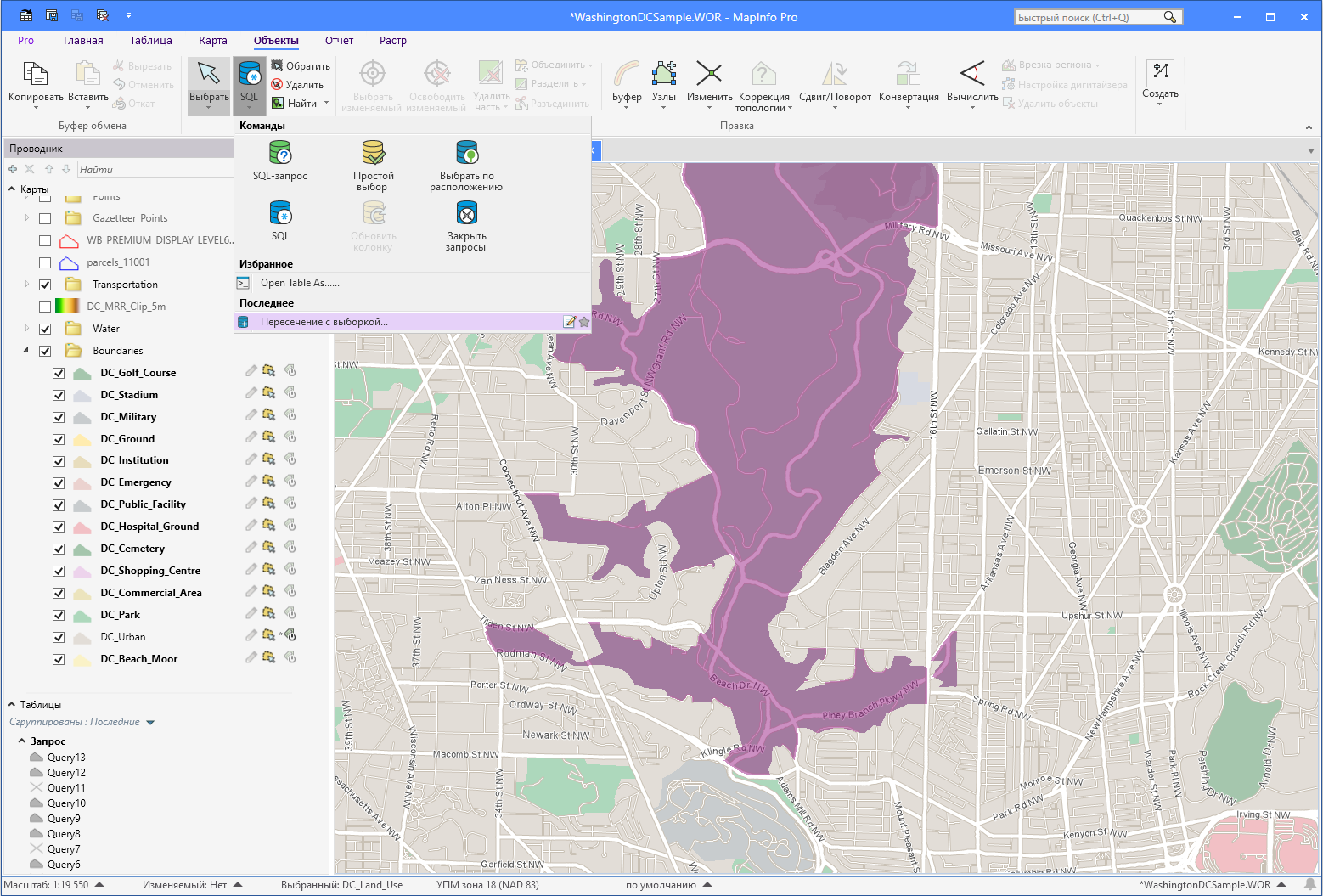This screenshot has height=896, width=1323.
Task: Click the Простой выбор icon
Action: (373, 153)
